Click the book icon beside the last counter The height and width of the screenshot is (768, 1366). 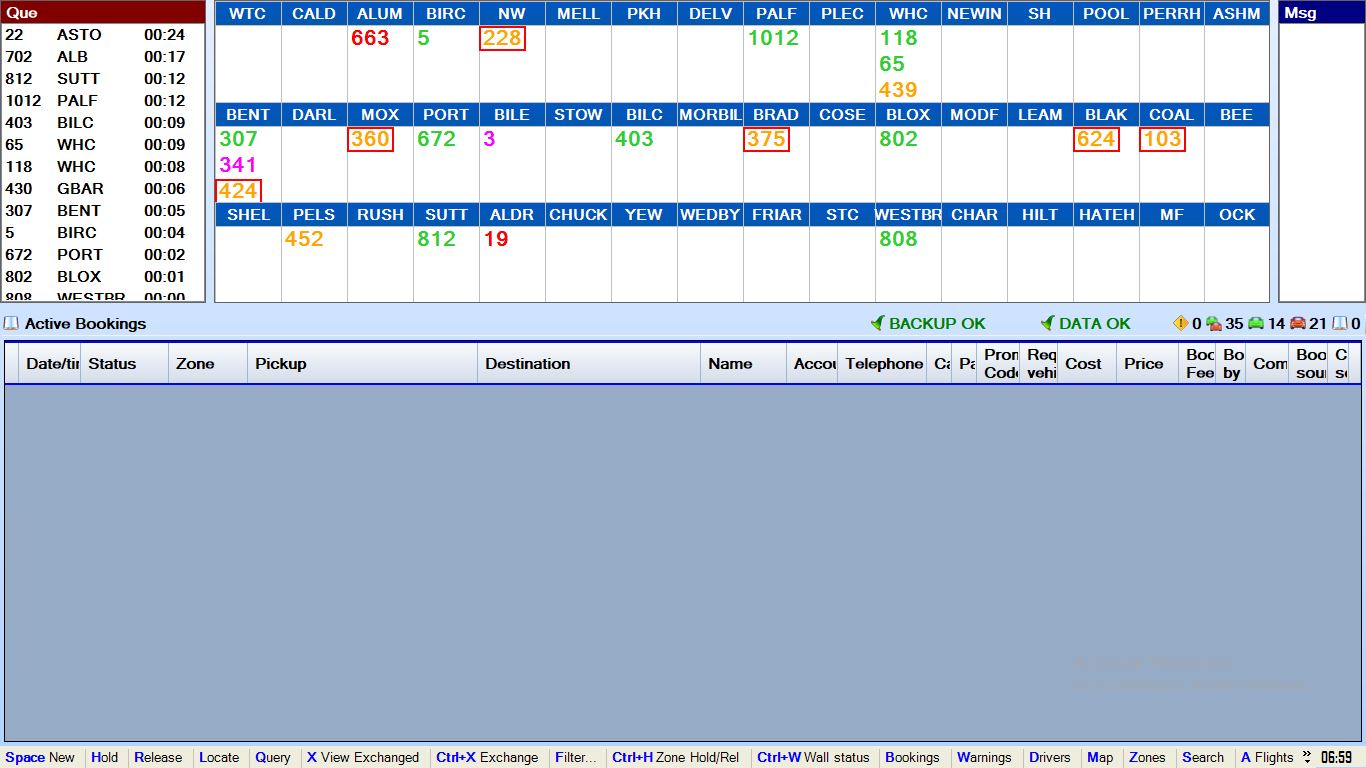pyautogui.click(x=1339, y=324)
